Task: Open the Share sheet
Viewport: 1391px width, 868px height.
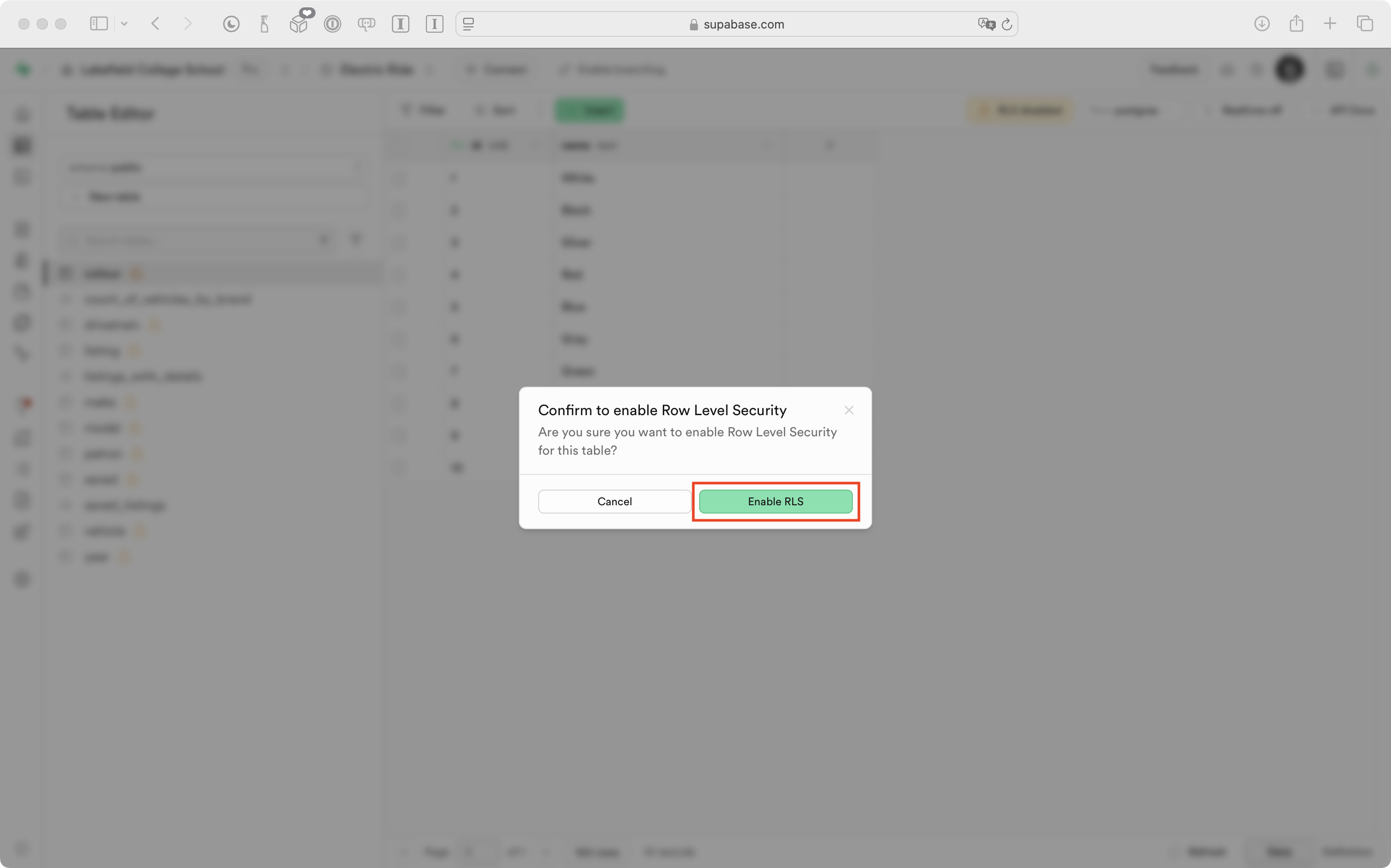Action: 1296,23
